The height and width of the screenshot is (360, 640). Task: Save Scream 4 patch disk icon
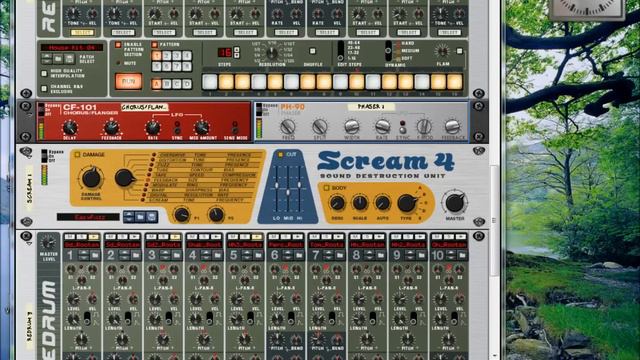point(152,217)
